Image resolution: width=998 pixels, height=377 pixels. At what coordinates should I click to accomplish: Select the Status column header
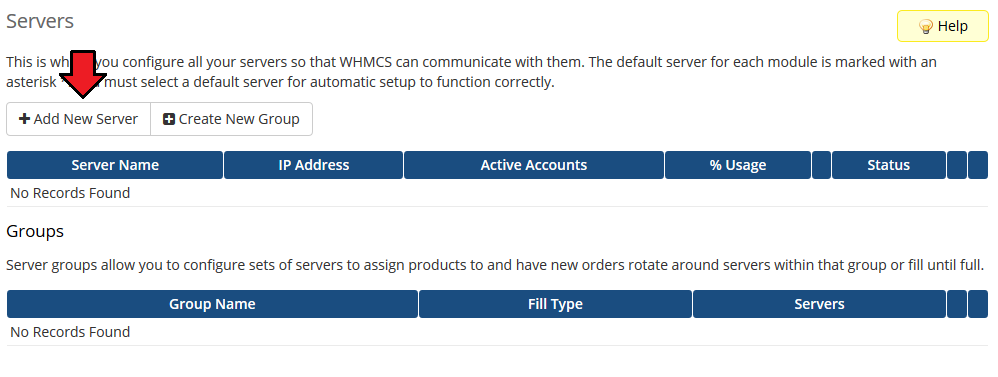pyautogui.click(x=889, y=165)
